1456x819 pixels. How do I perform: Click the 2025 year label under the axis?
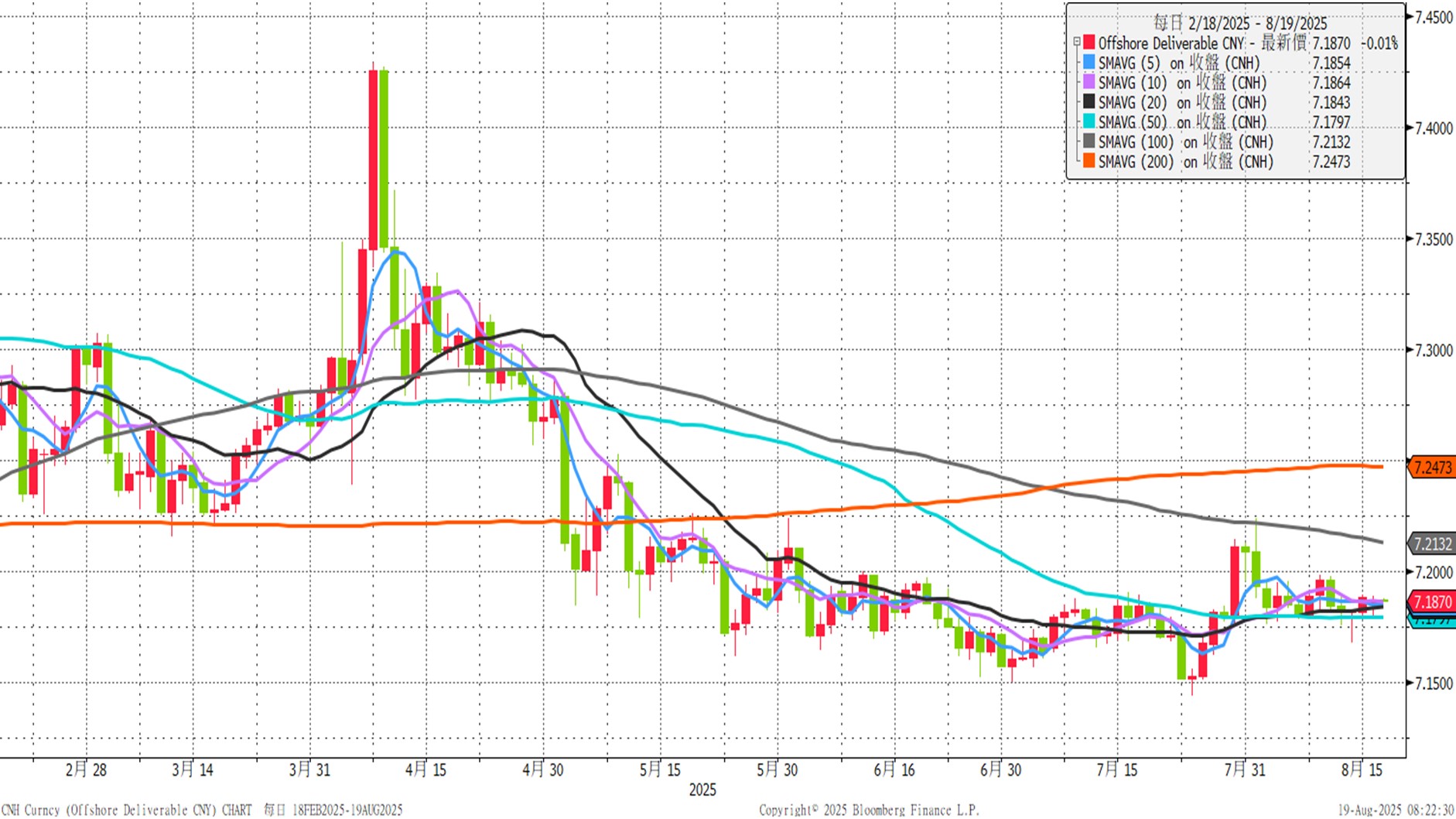702,790
